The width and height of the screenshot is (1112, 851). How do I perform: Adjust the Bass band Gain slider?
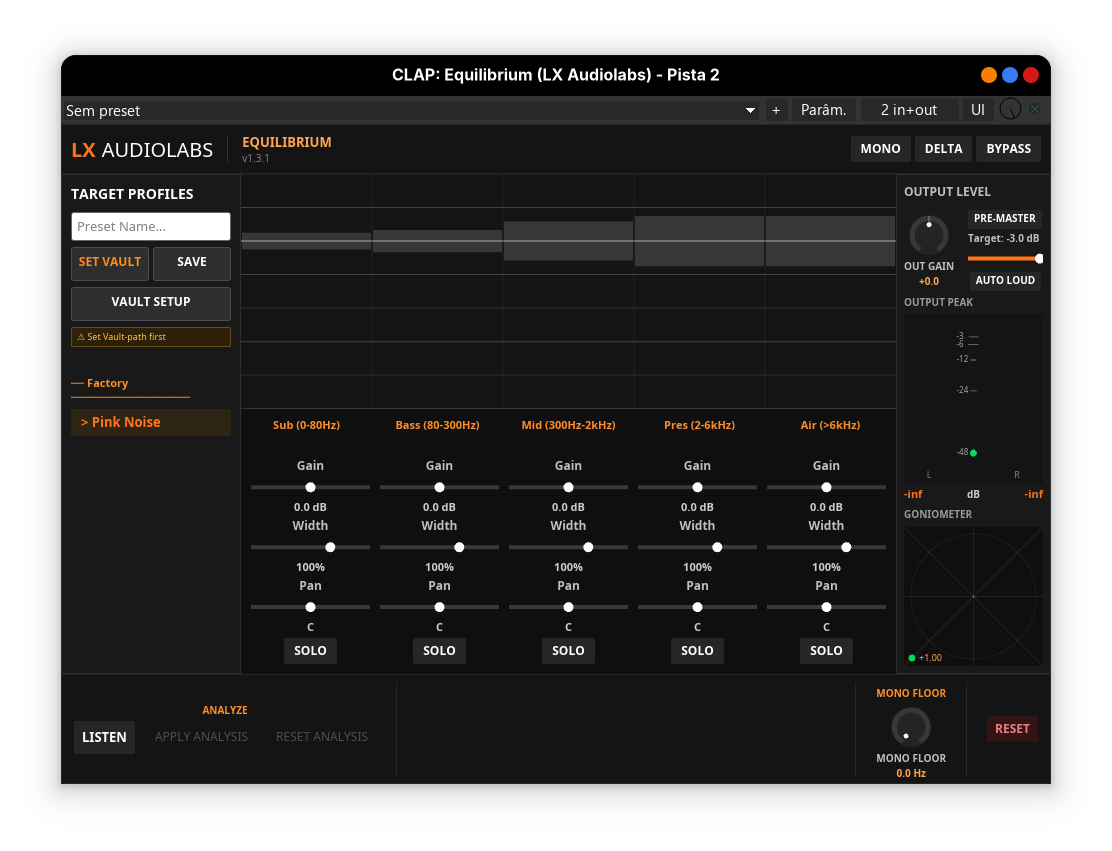pos(439,487)
